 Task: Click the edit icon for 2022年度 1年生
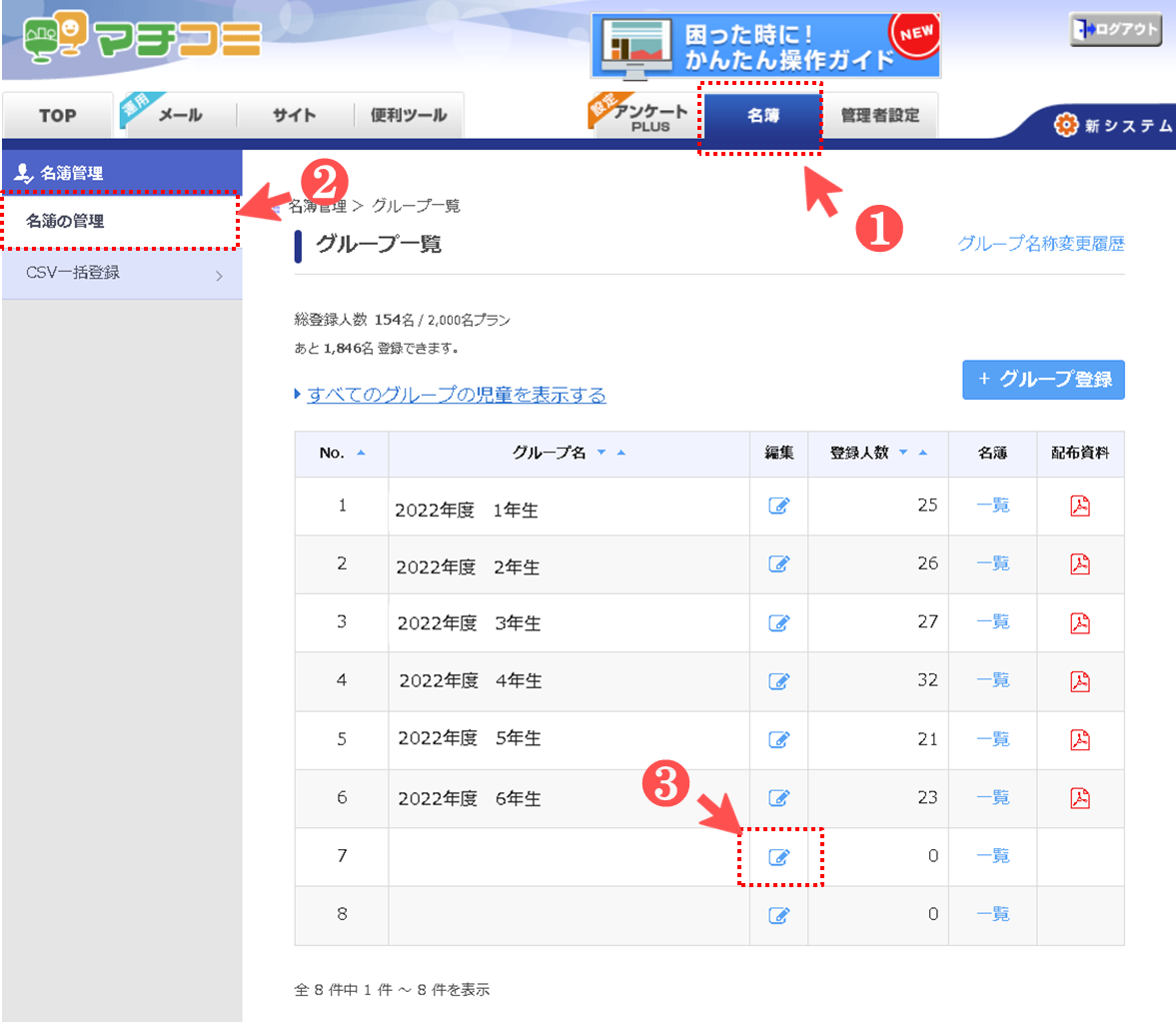[778, 506]
